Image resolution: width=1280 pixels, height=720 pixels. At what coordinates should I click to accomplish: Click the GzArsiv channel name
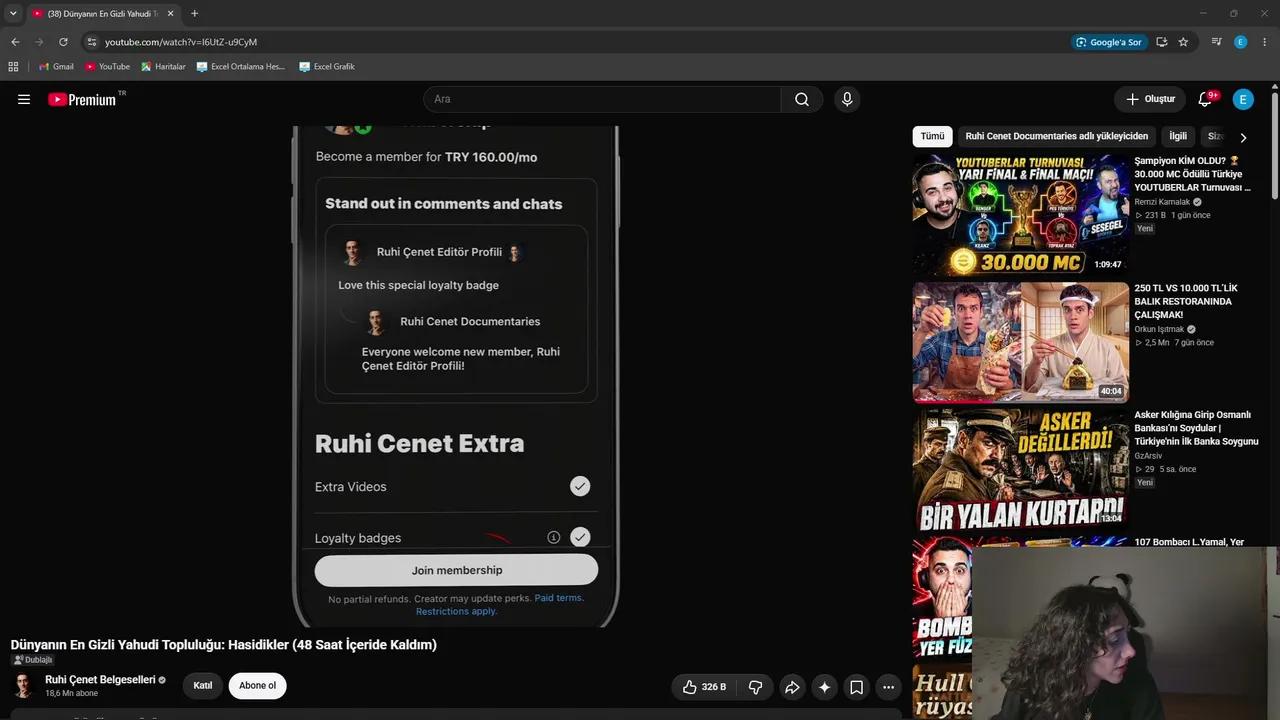[1148, 456]
